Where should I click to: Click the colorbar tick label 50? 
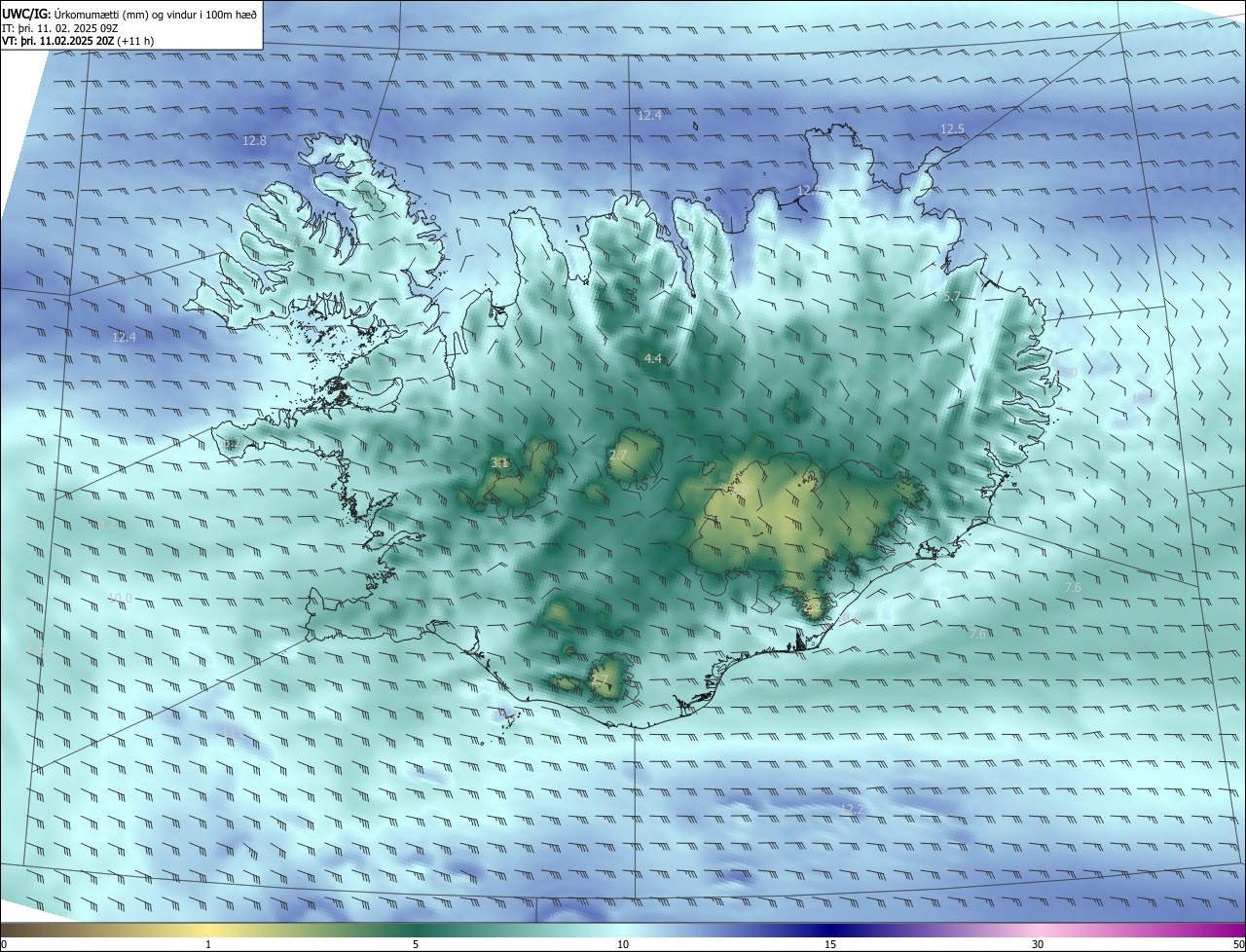tap(1238, 944)
